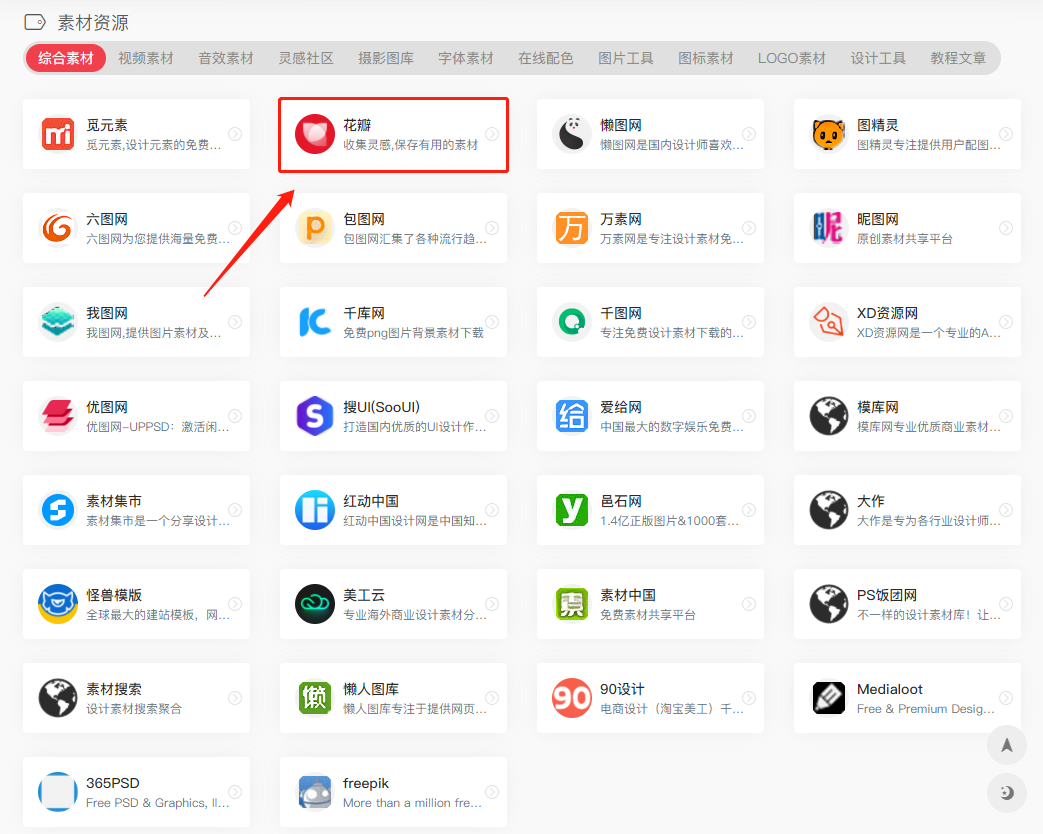The width and height of the screenshot is (1043, 834).
Task: Click the 昵图网 logo icon
Action: (x=829, y=228)
